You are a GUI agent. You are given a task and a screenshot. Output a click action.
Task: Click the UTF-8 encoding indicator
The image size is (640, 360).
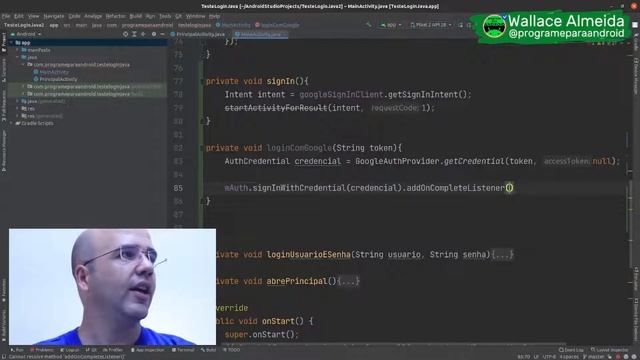pos(549,357)
